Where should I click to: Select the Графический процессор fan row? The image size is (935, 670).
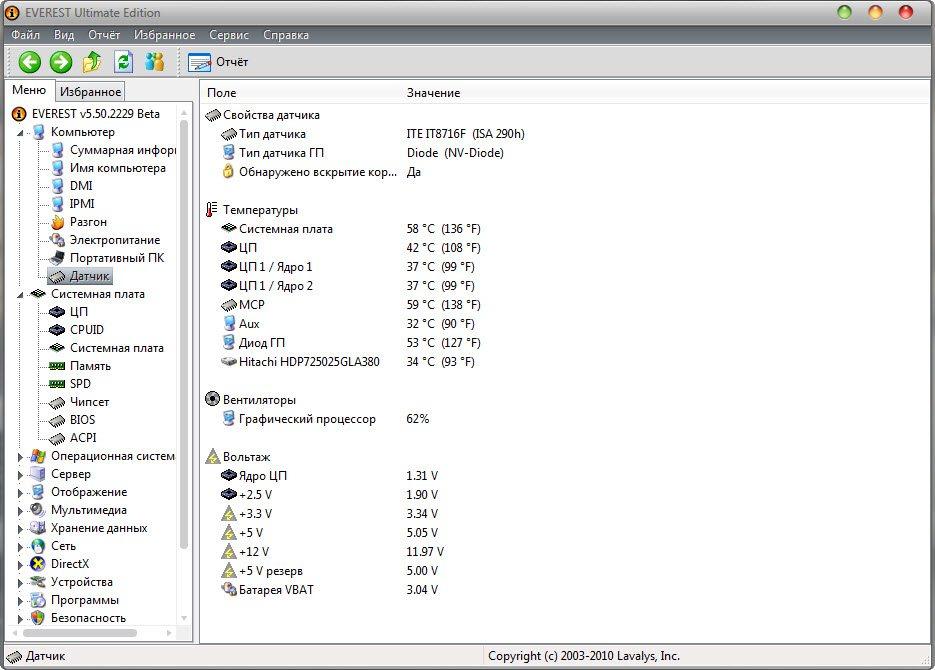pyautogui.click(x=324, y=419)
